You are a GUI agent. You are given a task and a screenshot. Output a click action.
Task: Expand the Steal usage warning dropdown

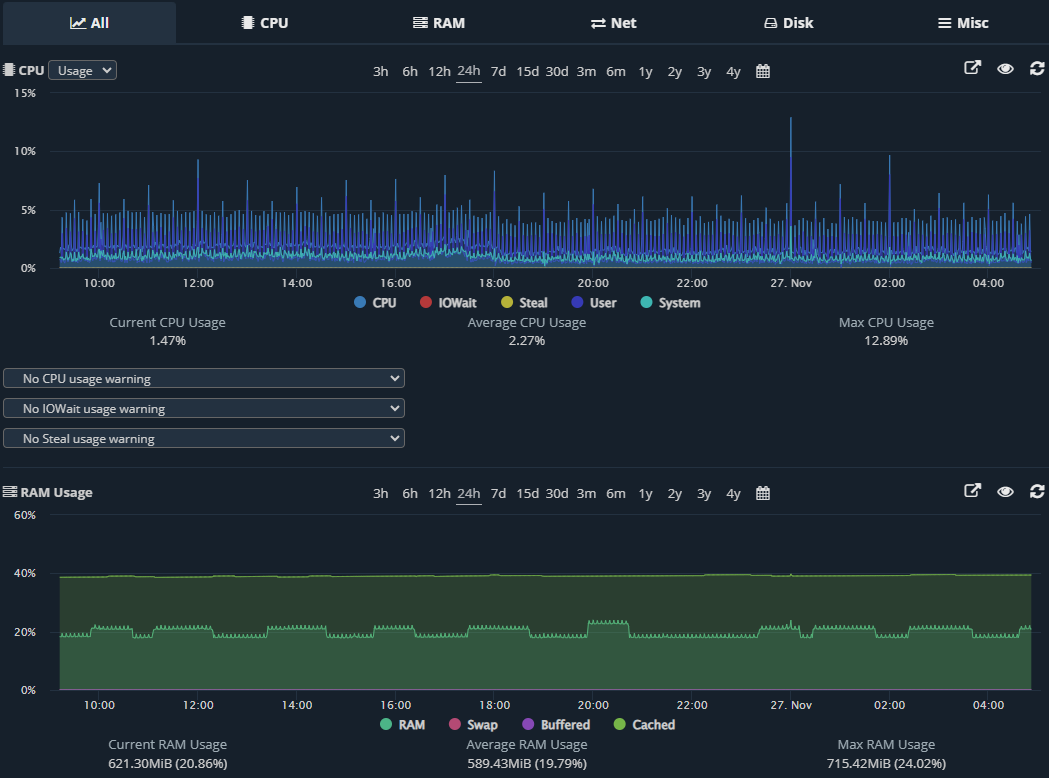[204, 438]
